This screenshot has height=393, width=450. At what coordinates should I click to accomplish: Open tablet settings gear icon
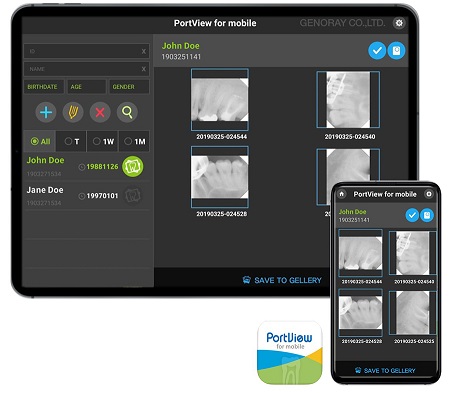399,23
